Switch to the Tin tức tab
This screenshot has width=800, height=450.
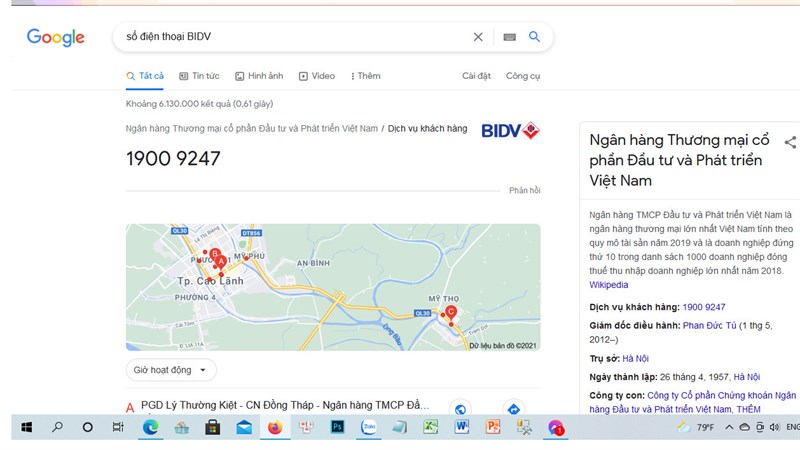tap(199, 76)
